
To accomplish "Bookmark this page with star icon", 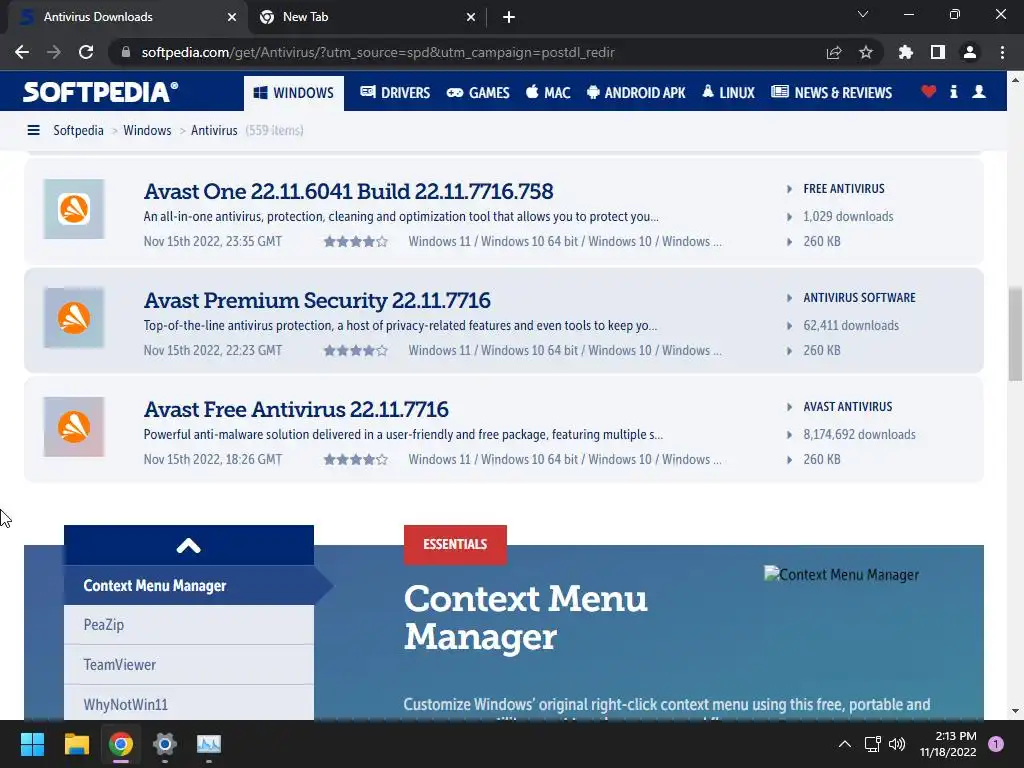I will tap(866, 52).
